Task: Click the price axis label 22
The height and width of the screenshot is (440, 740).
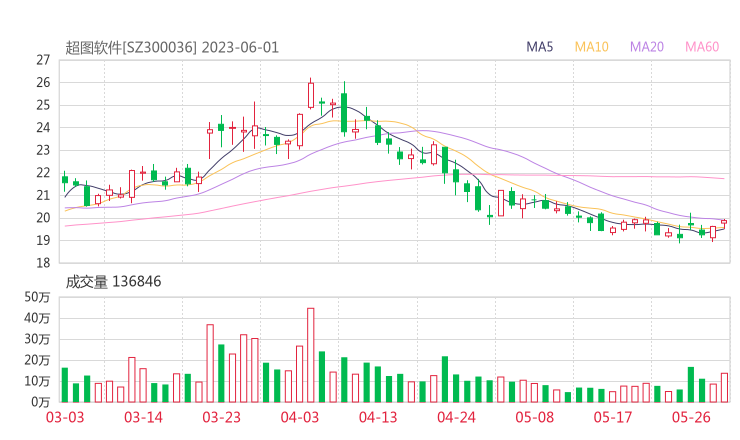Action: click(x=43, y=173)
